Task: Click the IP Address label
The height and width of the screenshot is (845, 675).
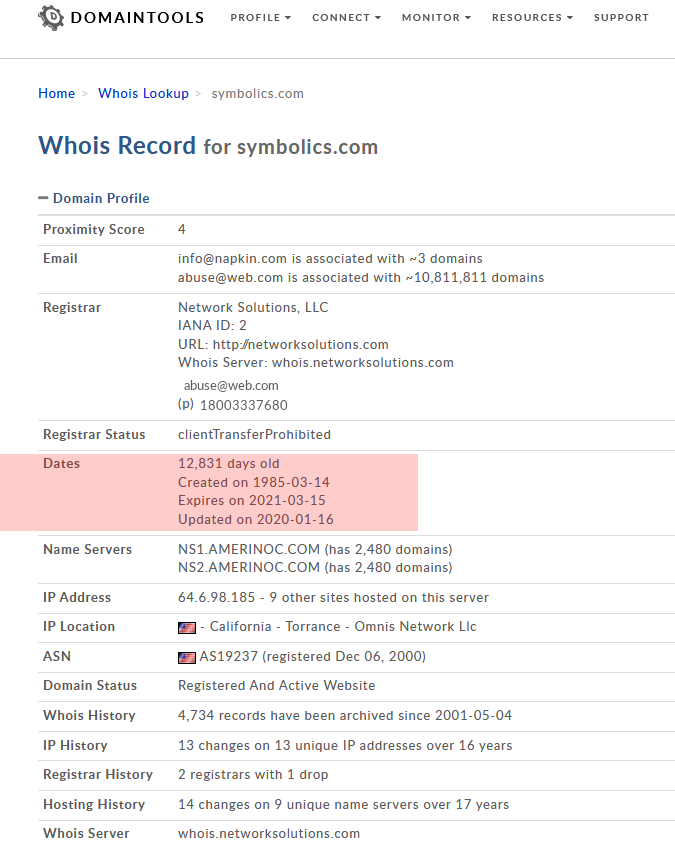Action: tap(77, 598)
